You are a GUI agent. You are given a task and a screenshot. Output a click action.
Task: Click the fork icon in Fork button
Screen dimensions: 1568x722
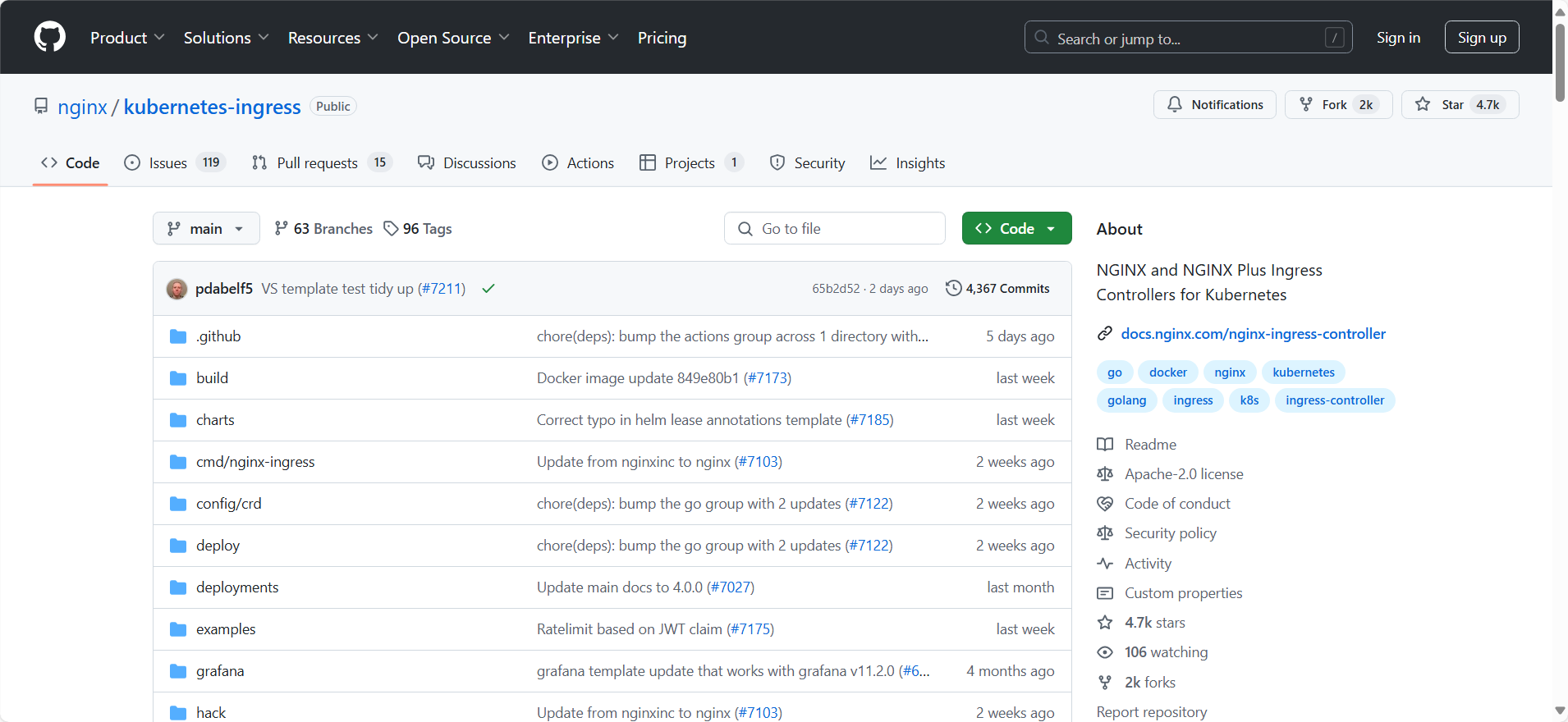[x=1306, y=104]
